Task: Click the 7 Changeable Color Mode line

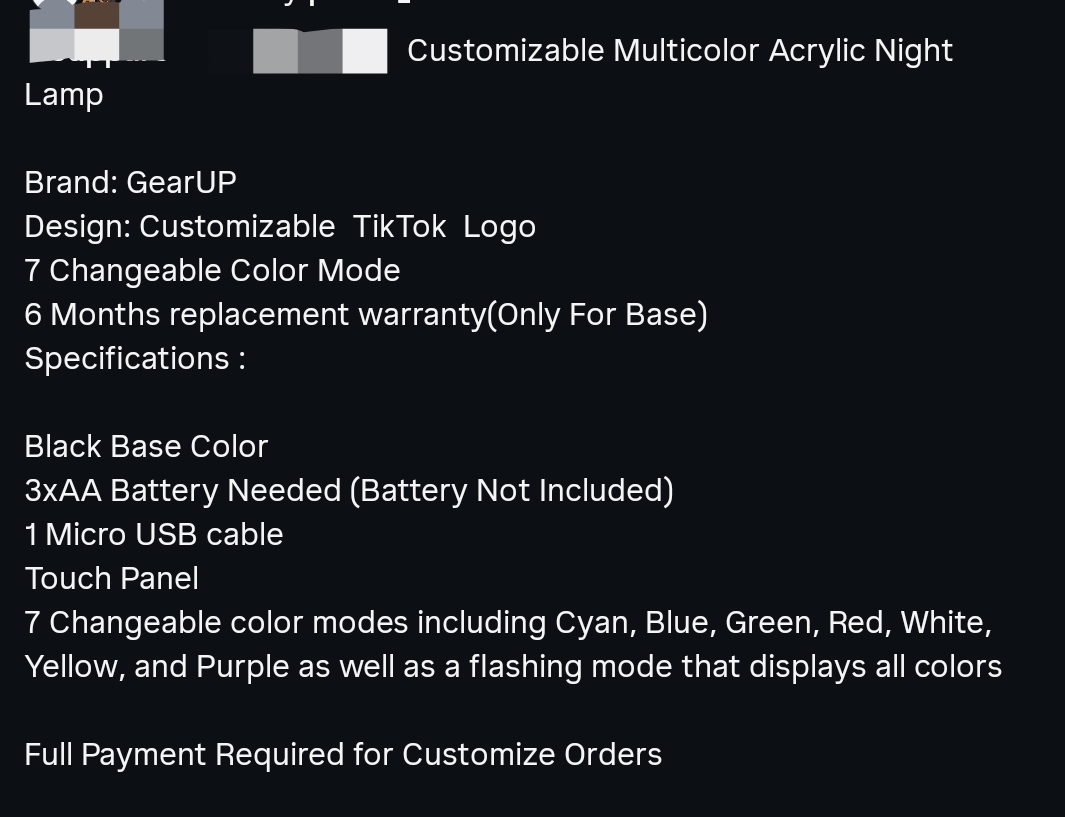Action: 212,271
